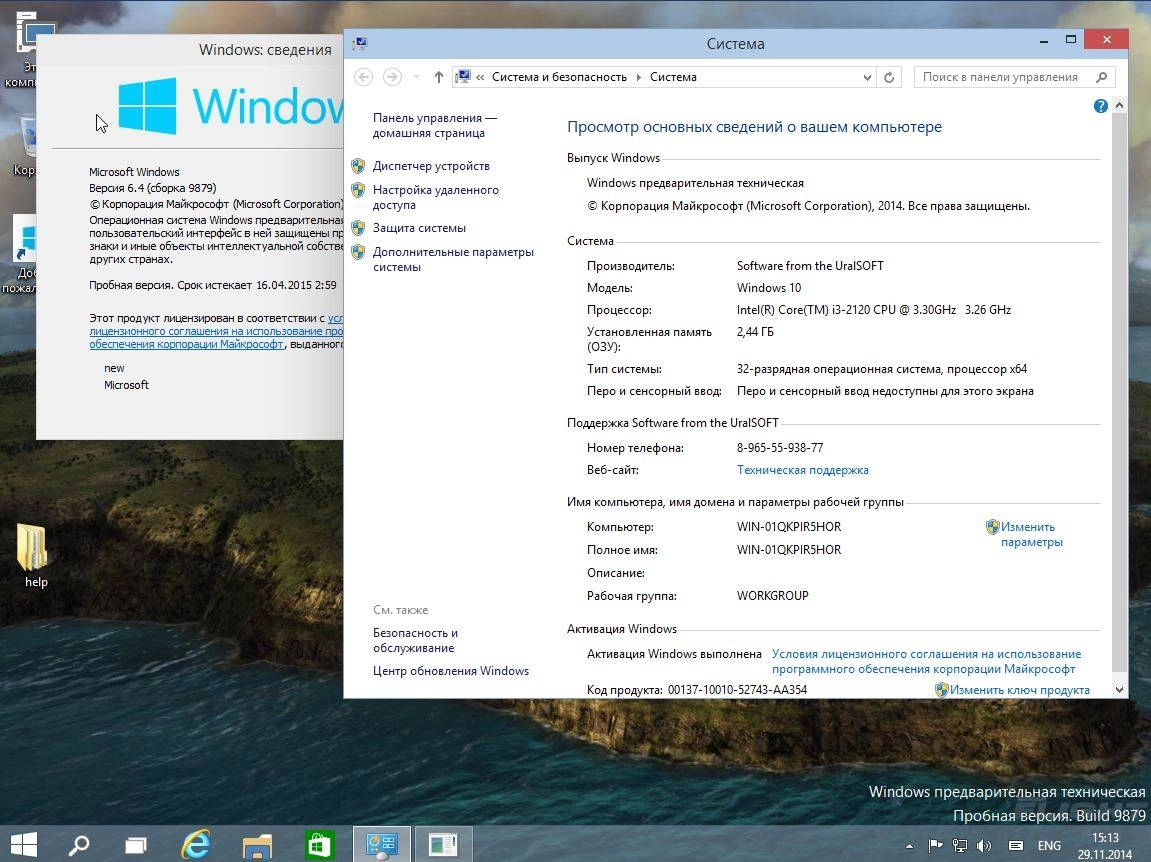The width and height of the screenshot is (1151, 862).
Task: Click the Поиск в панели управления field
Action: click(1014, 77)
